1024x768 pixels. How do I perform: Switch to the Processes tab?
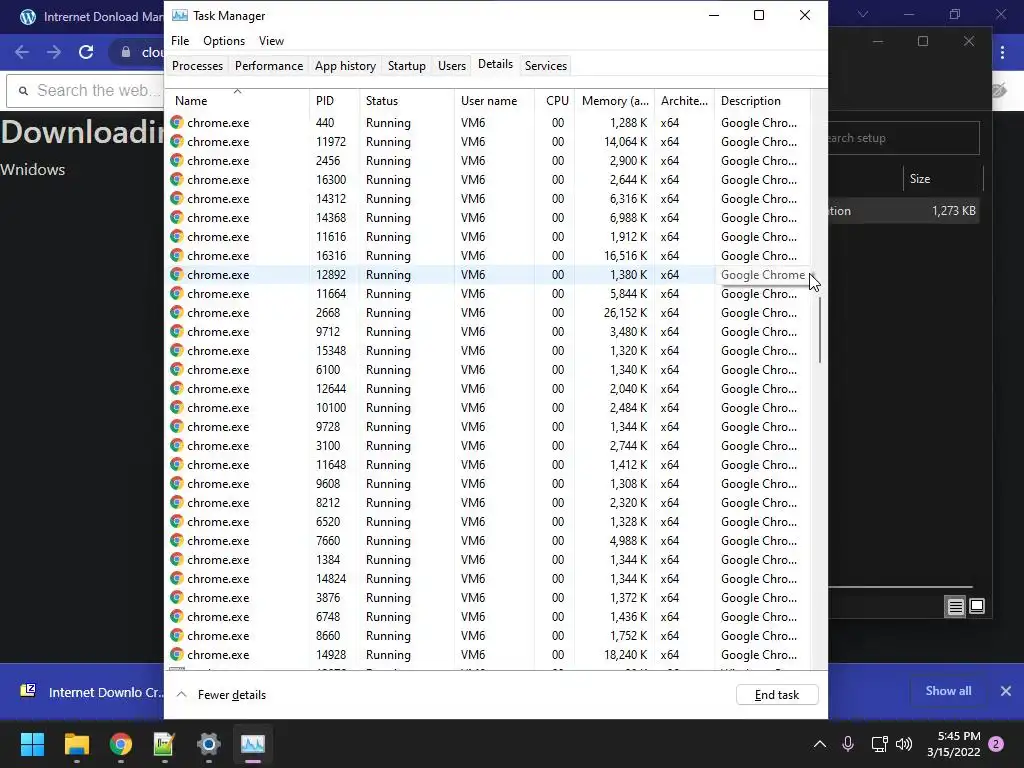tap(197, 65)
